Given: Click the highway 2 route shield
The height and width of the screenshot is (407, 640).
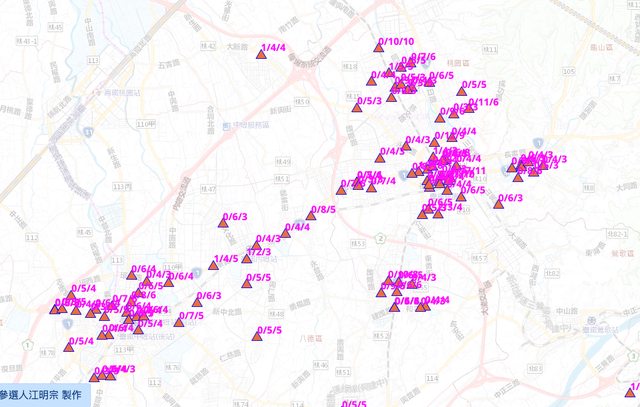Looking at the screenshot, I should 380,237.
